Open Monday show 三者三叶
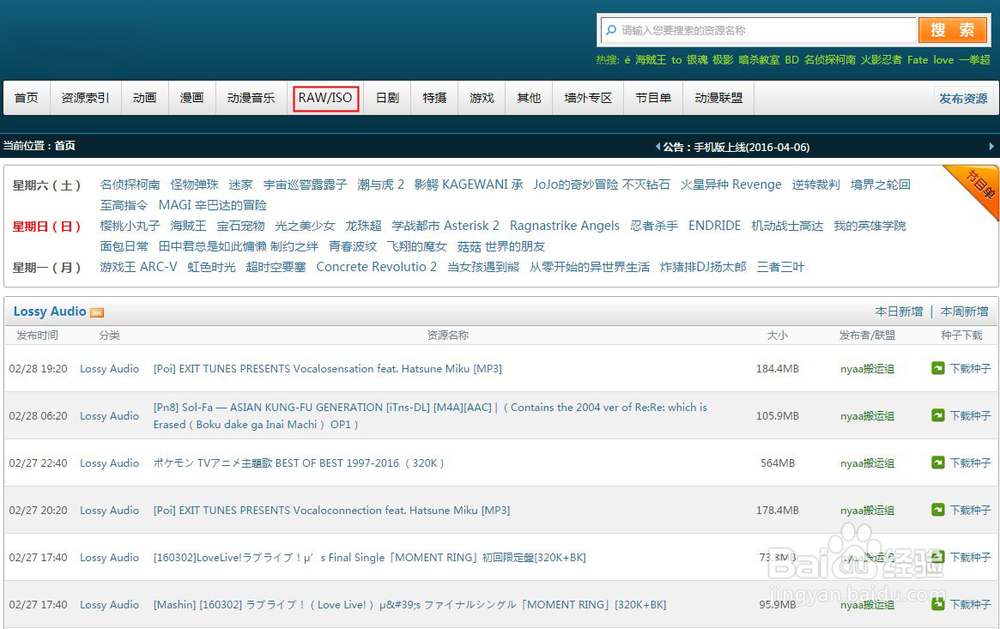 pyautogui.click(x=780, y=267)
